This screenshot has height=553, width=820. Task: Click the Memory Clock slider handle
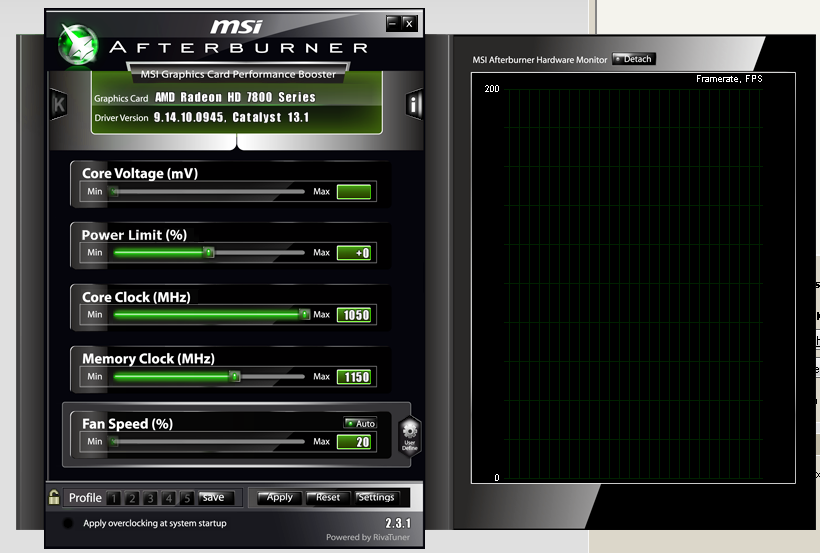click(x=235, y=376)
